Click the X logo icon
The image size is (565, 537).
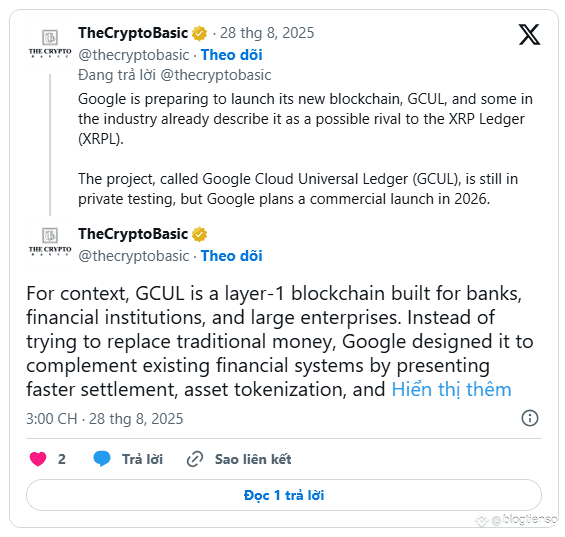[x=529, y=35]
